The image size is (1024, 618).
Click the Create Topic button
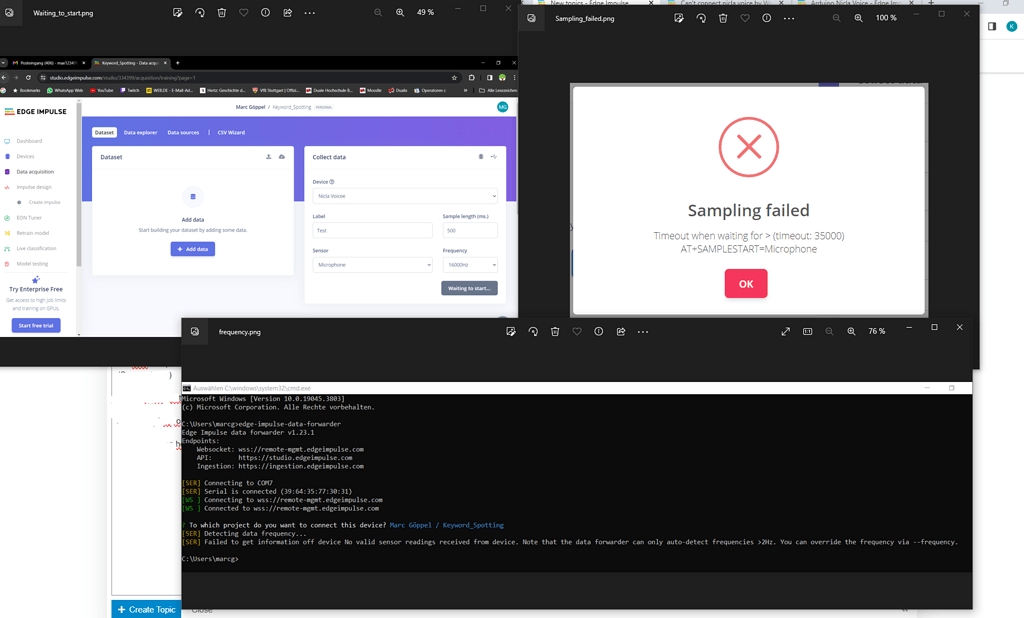point(146,609)
